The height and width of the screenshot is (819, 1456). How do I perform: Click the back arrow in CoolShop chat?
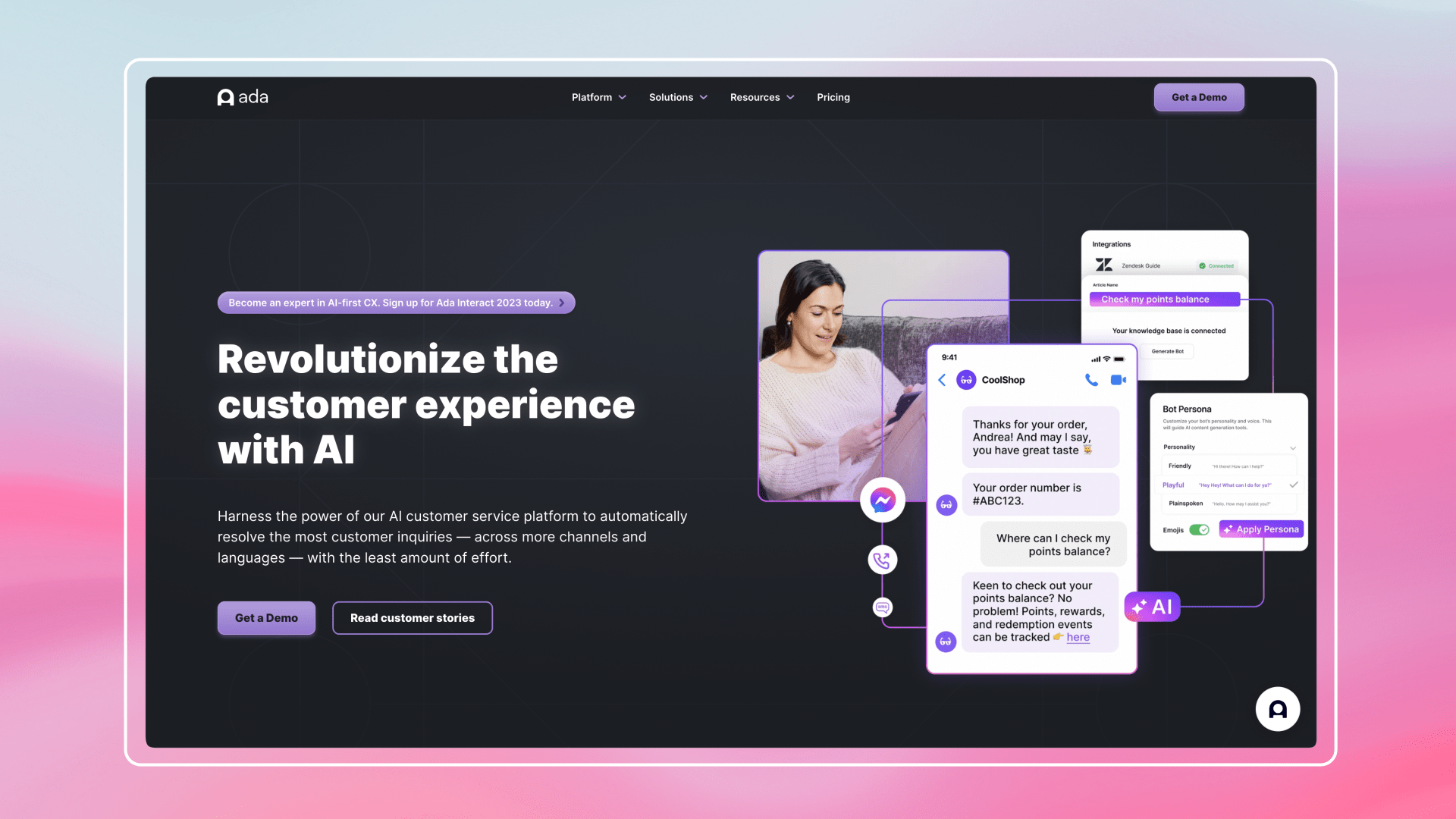pos(943,379)
